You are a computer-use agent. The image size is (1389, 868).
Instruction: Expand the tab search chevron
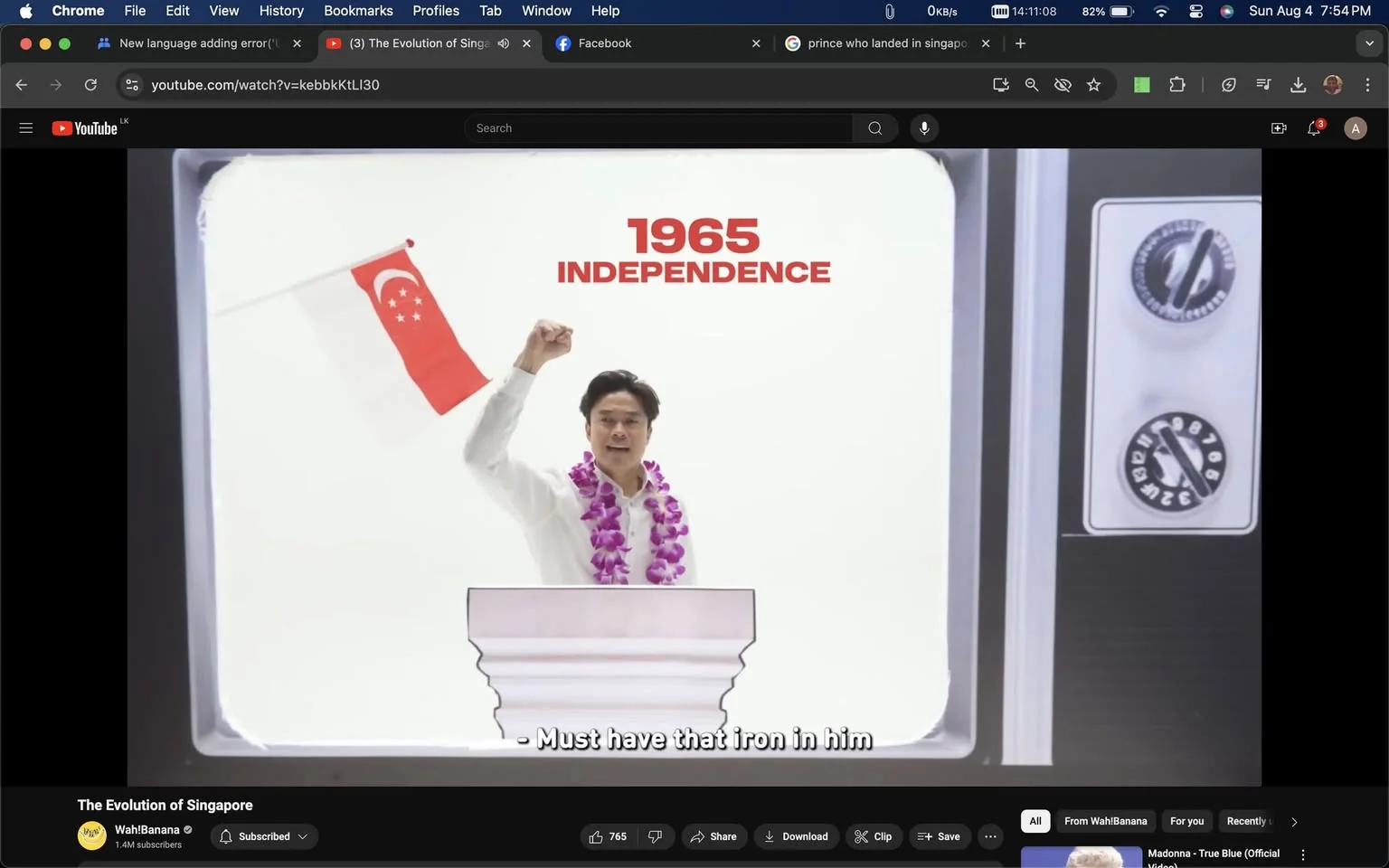[1369, 43]
